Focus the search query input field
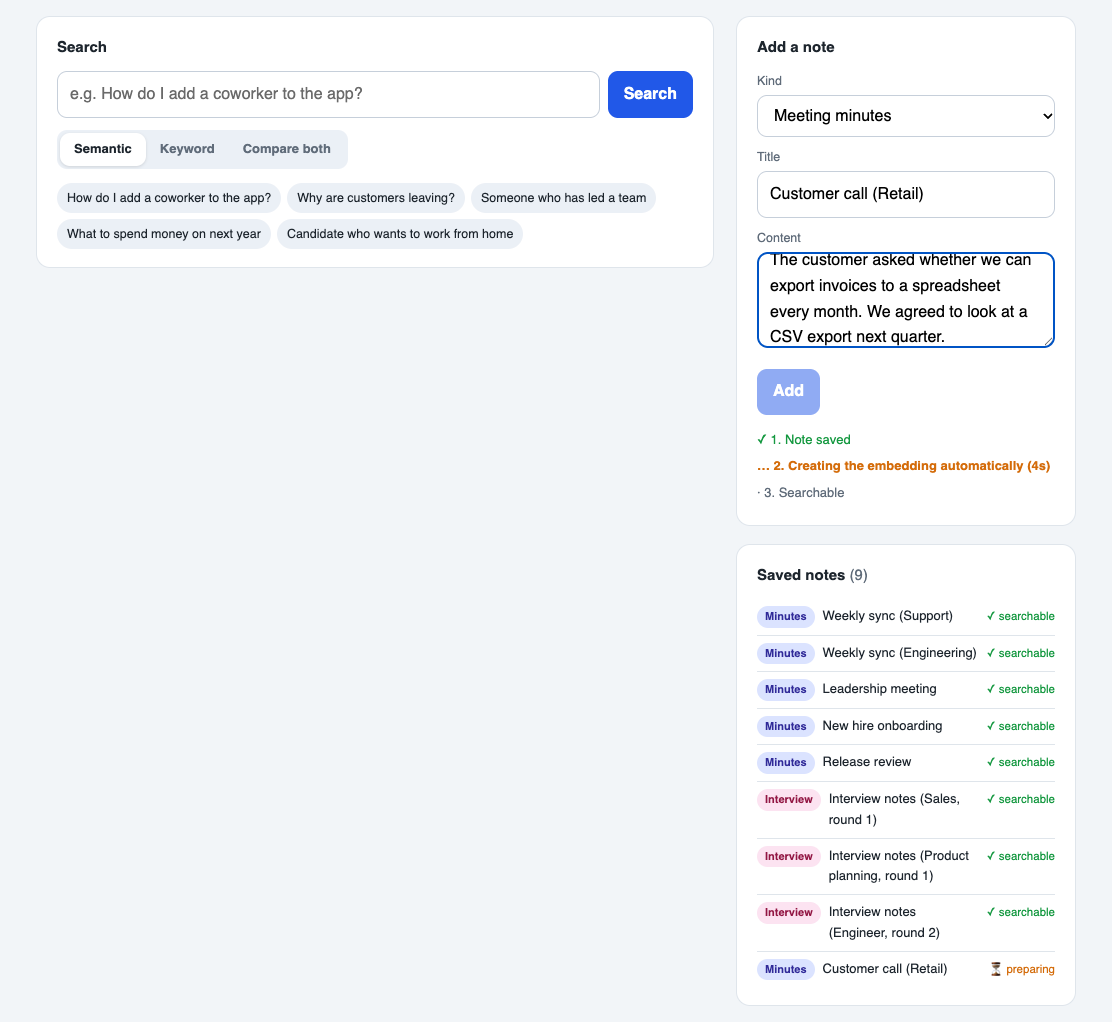1112x1022 pixels. tap(328, 94)
